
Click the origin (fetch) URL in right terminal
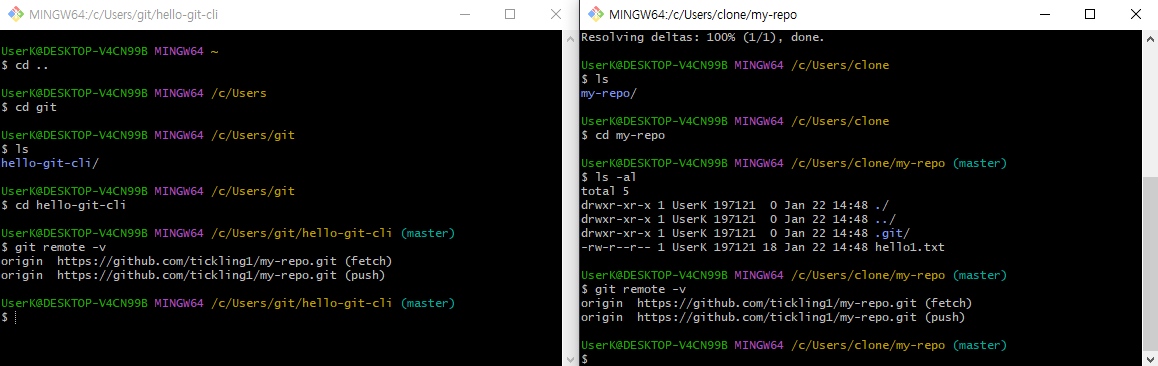776,303
